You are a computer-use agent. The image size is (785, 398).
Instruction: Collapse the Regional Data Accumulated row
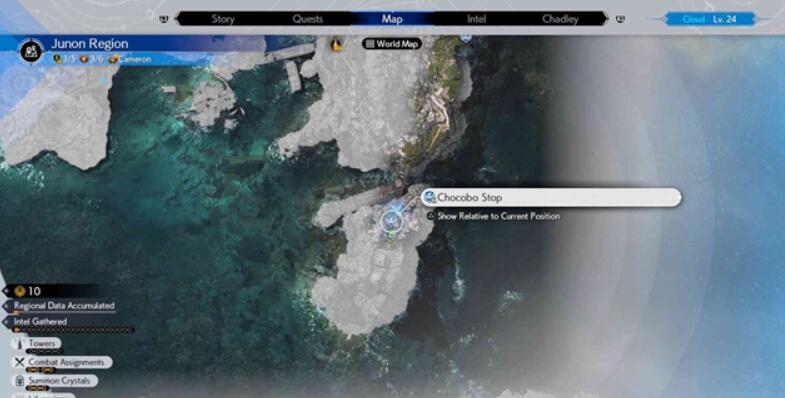pos(59,306)
